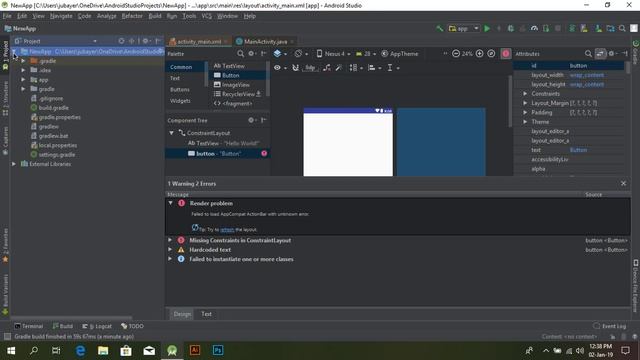Screen dimensions: 640x360
Task: Click the Windows Start button
Action: pyautogui.click(x=11, y=351)
